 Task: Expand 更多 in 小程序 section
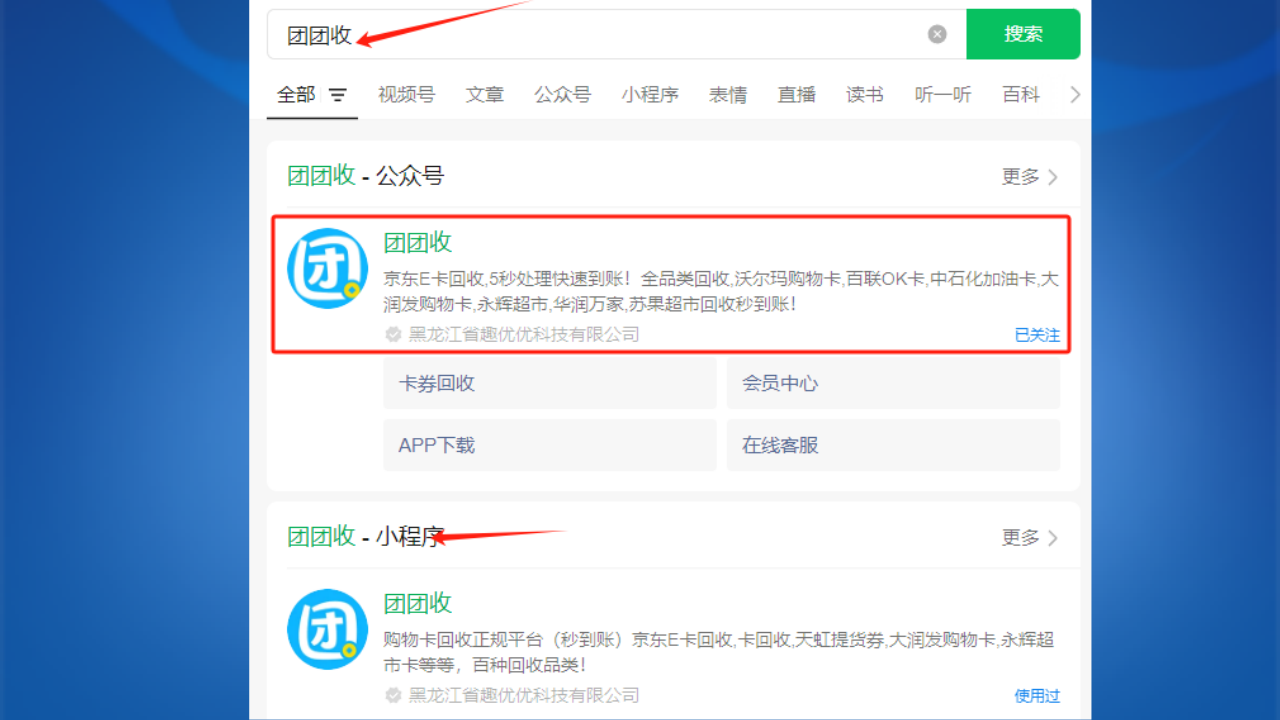(x=1029, y=538)
